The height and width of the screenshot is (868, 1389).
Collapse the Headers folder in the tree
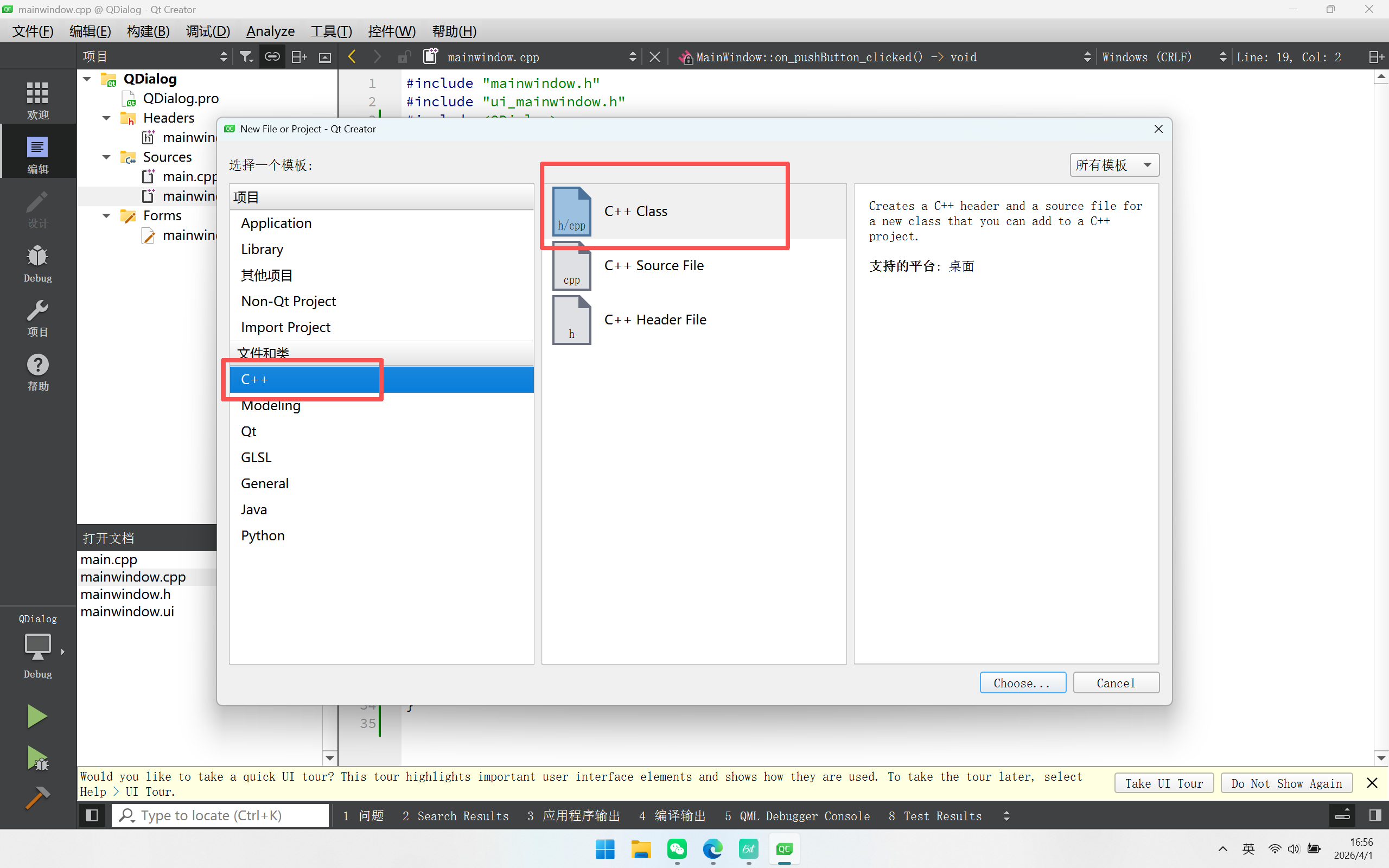coord(106,118)
